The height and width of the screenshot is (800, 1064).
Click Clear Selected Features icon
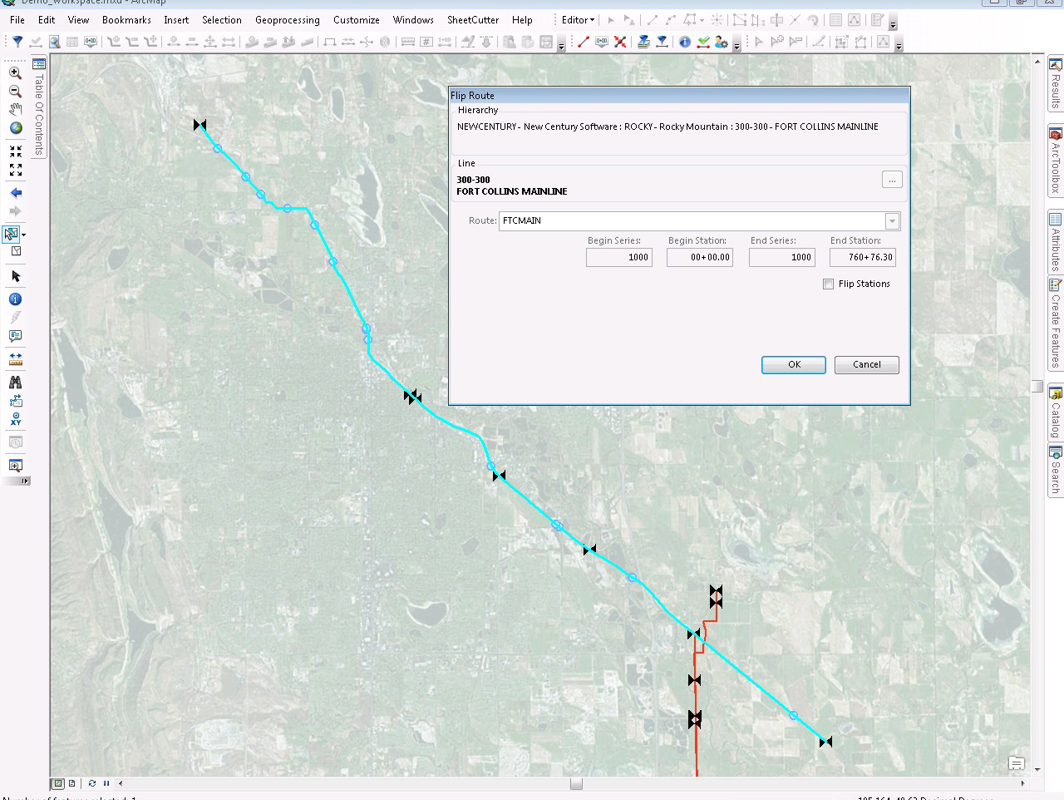pos(16,251)
